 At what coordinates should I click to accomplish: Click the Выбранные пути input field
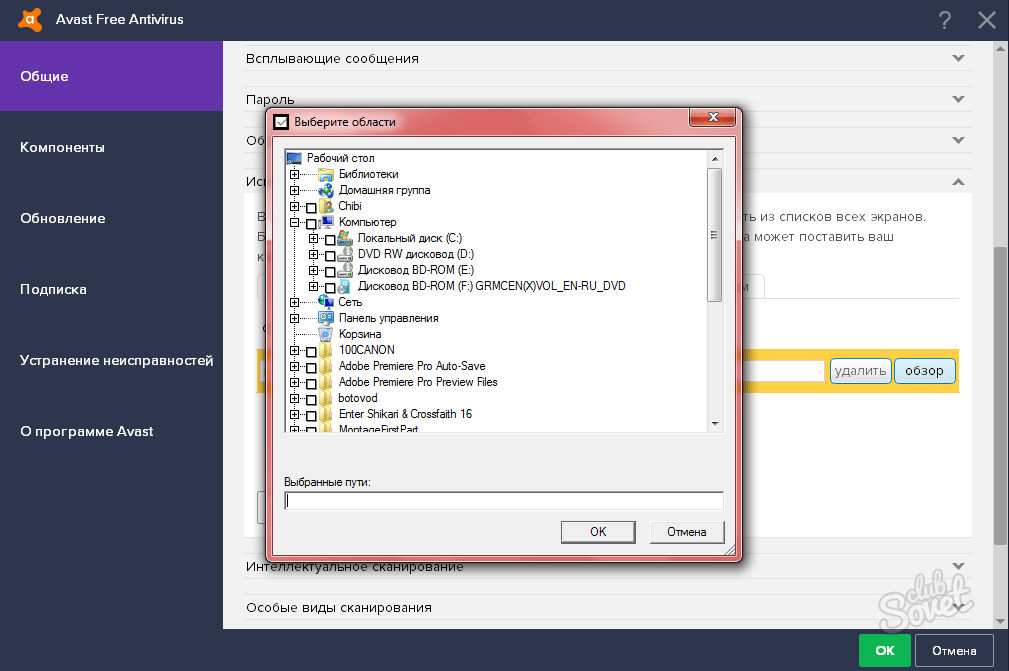coord(503,501)
